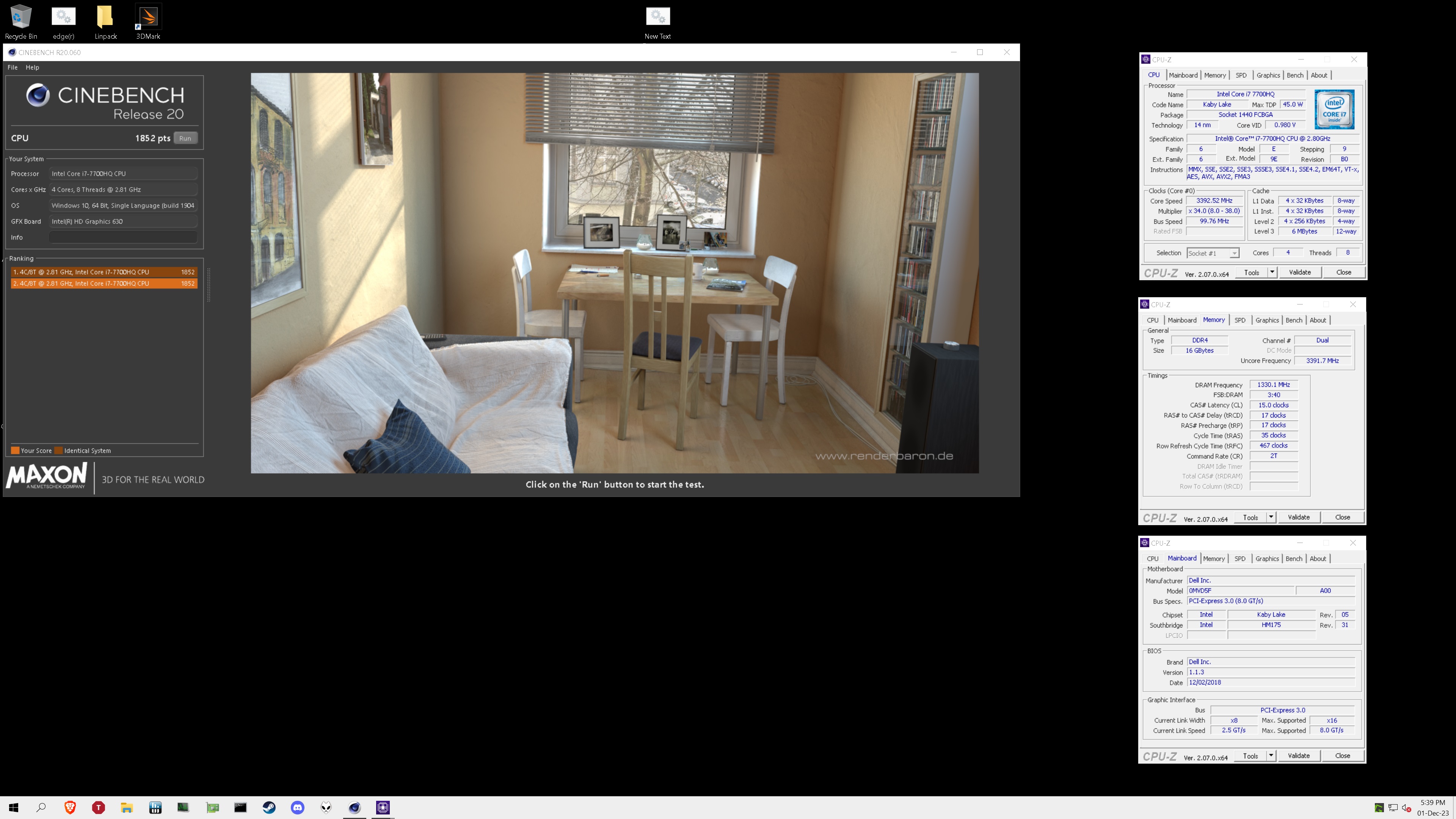Switch to CPU-Z via taskbar icon

[383, 807]
